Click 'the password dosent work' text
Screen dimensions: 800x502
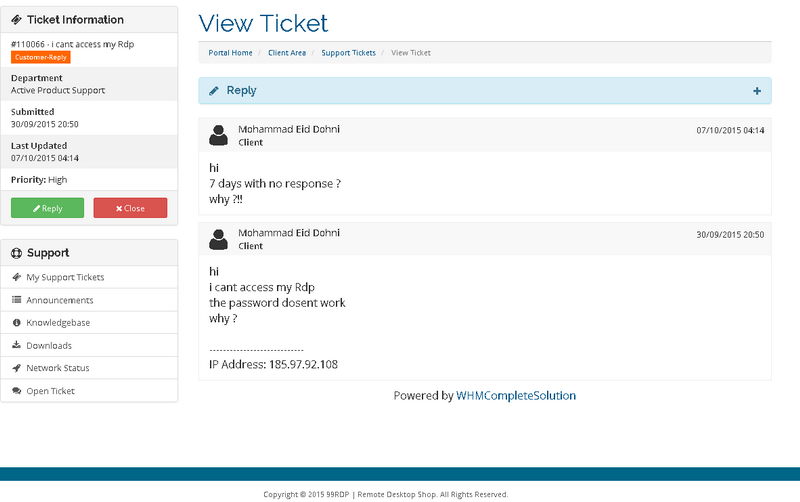(x=277, y=303)
